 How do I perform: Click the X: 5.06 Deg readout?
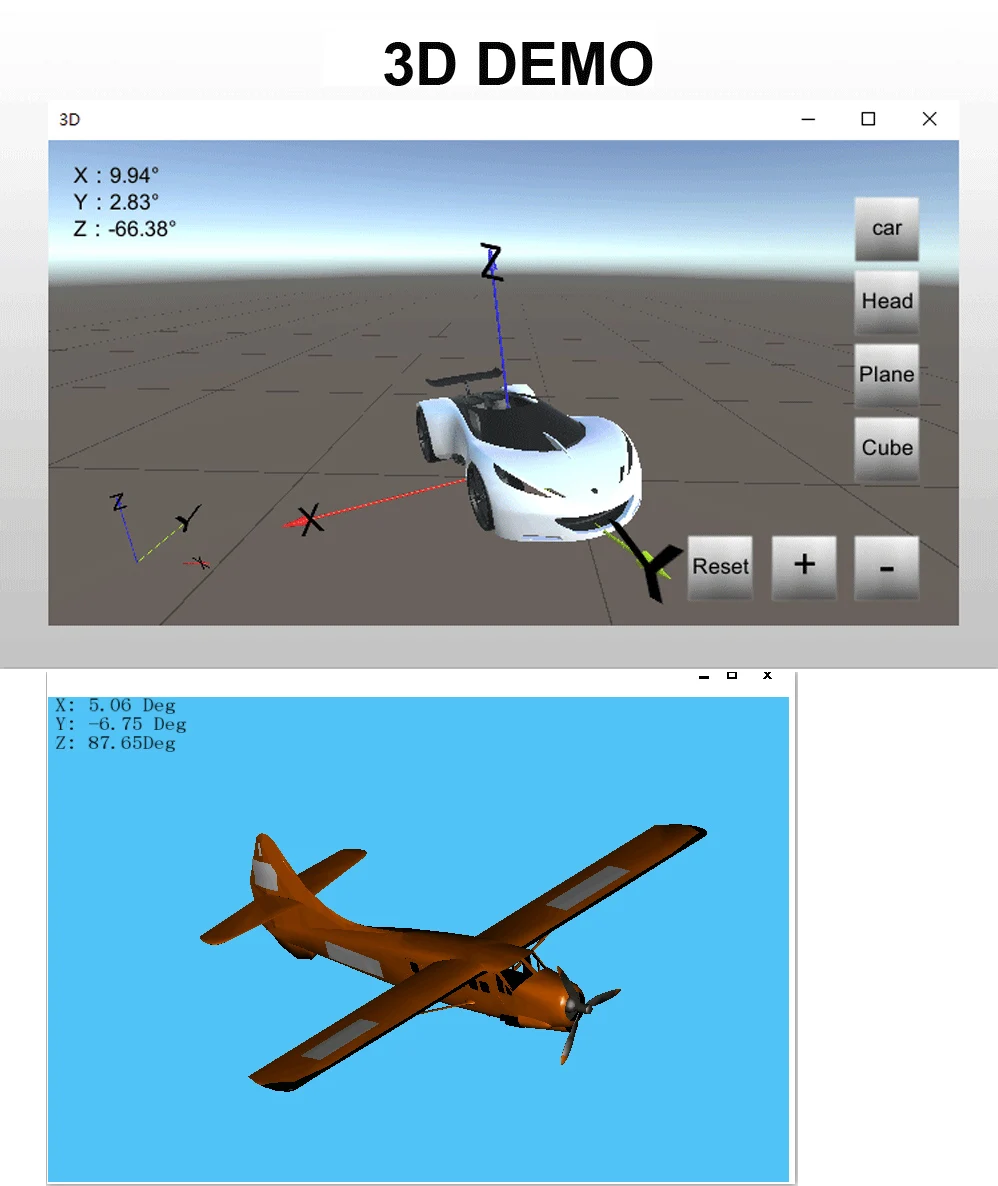[115, 705]
